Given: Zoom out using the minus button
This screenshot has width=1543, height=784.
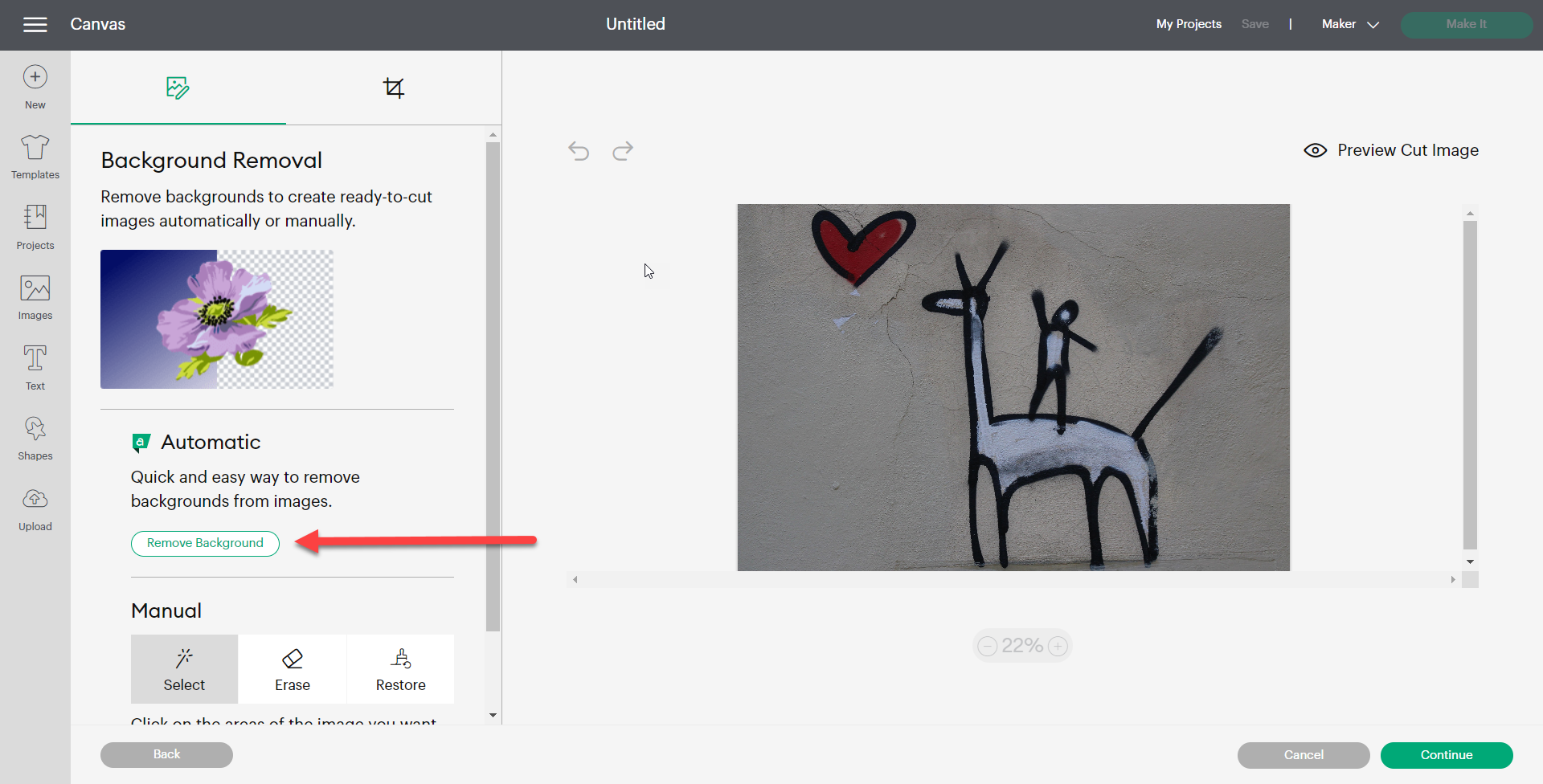Looking at the screenshot, I should 988,646.
